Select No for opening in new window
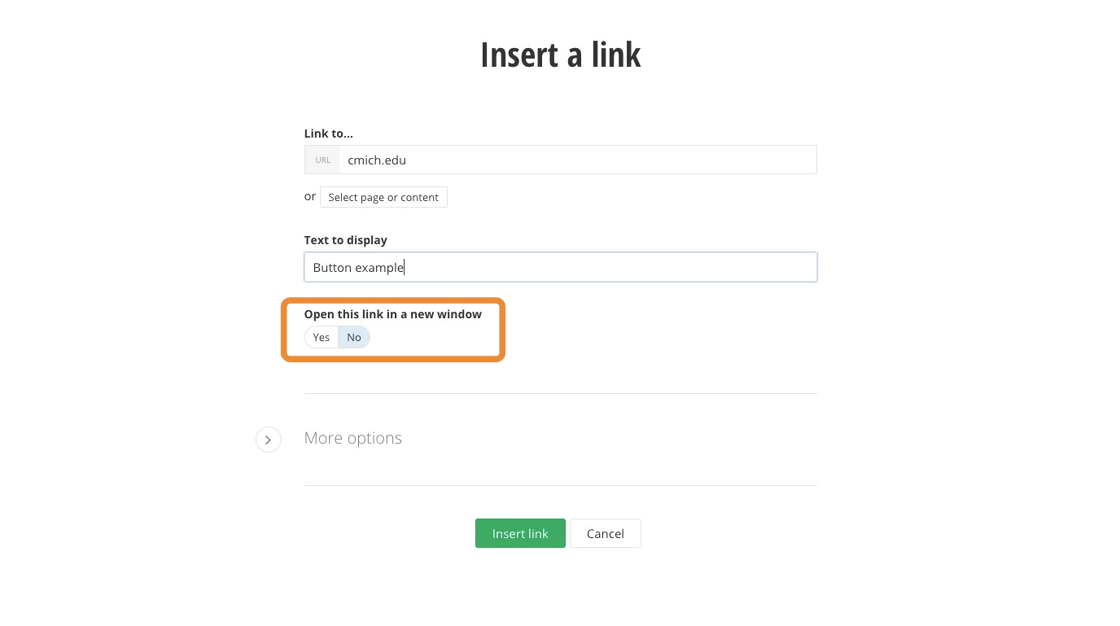 coord(354,338)
